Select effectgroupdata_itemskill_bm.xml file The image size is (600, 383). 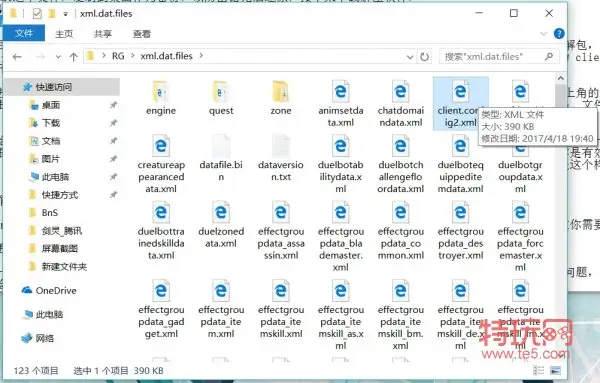[x=401, y=315]
